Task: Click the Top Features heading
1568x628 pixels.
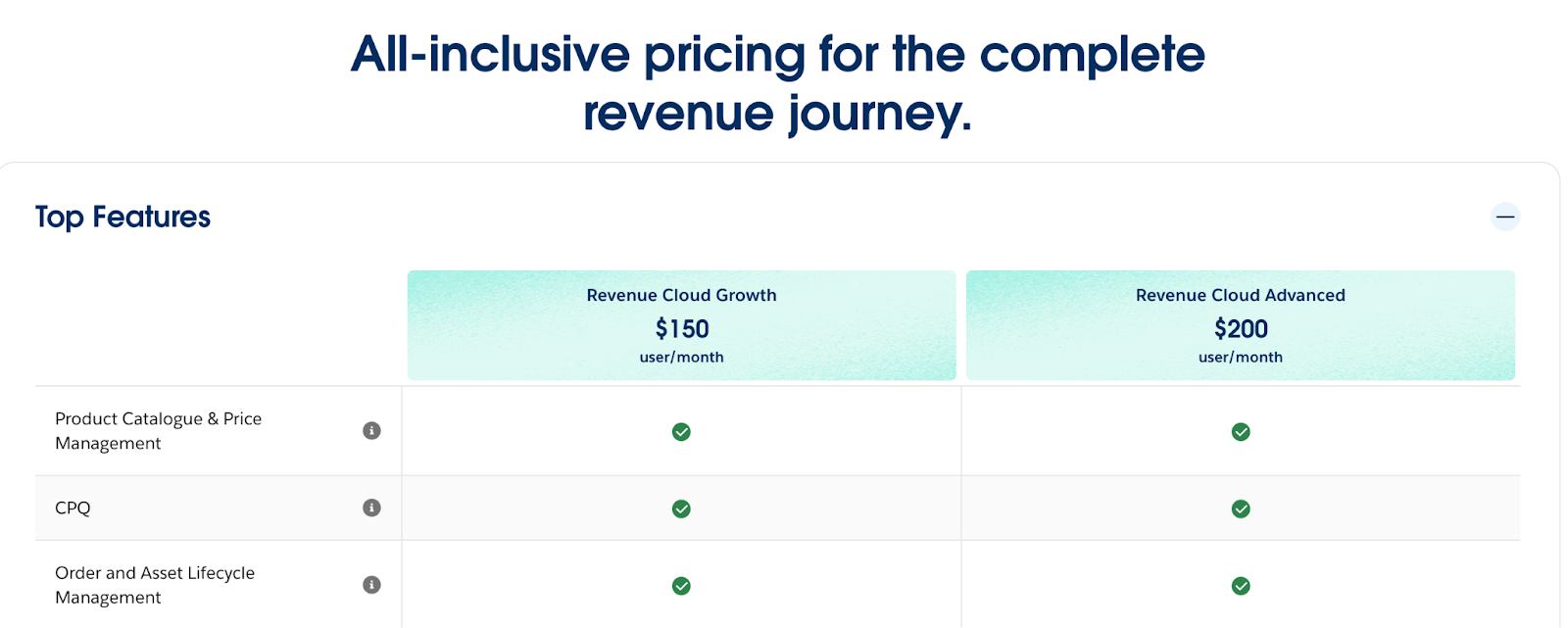Action: (x=122, y=217)
